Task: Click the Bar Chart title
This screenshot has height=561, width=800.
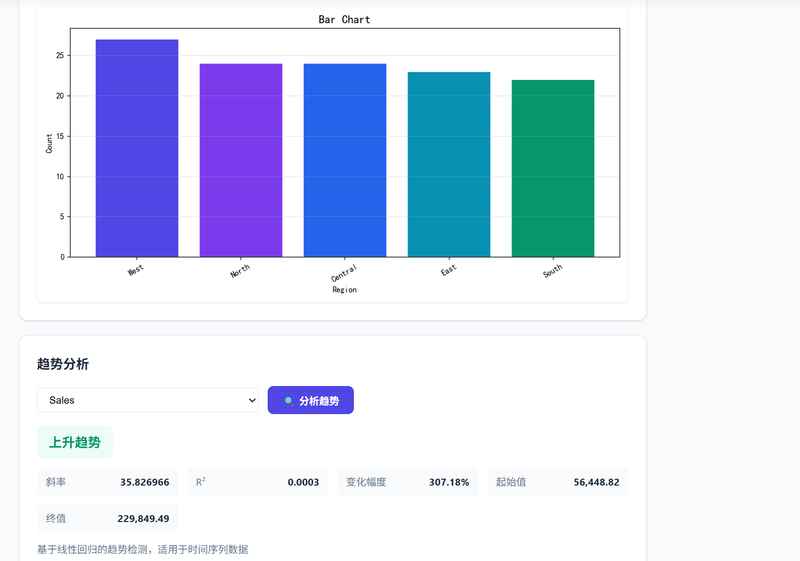Action: point(344,19)
